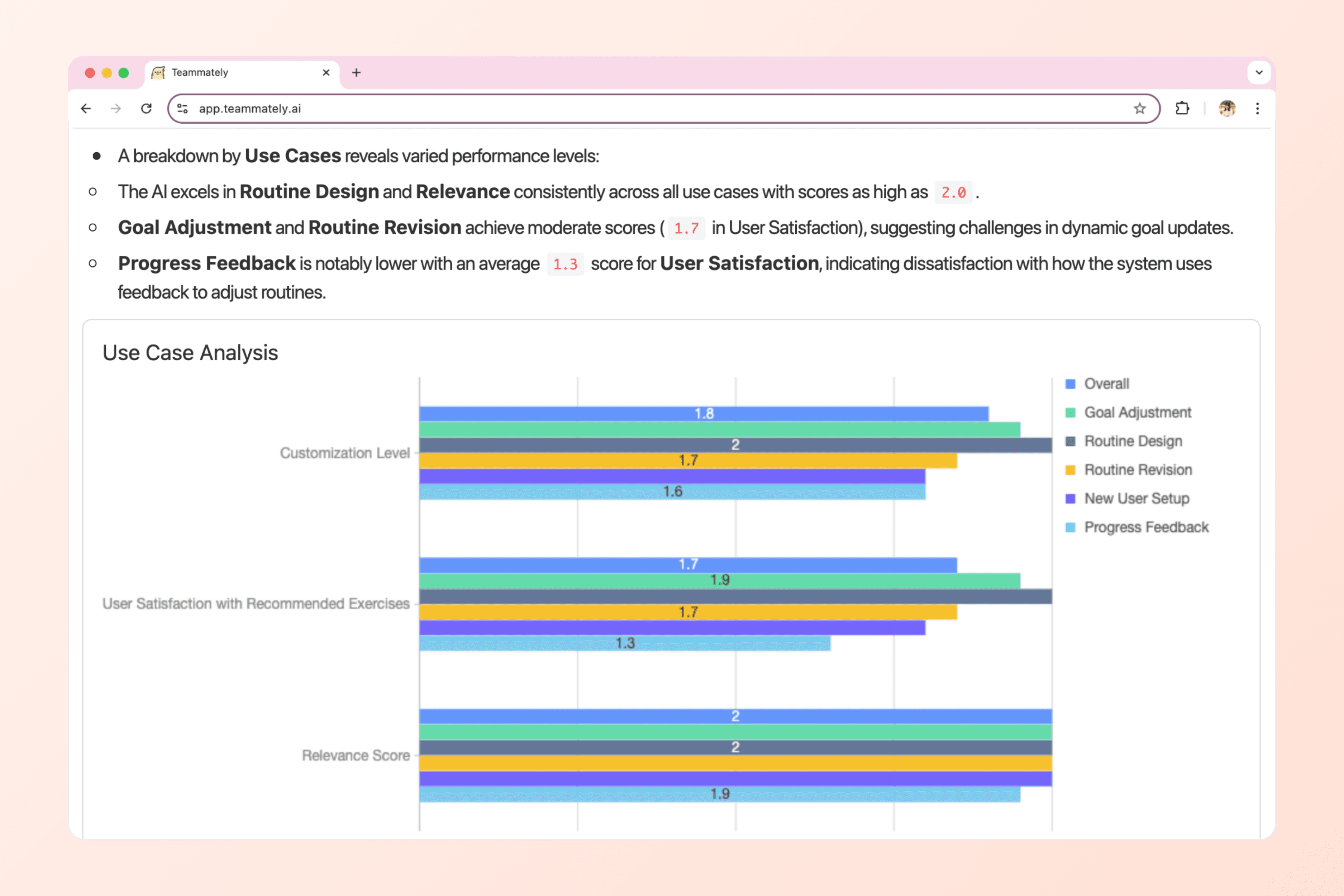Reload the Teammately page

(146, 109)
